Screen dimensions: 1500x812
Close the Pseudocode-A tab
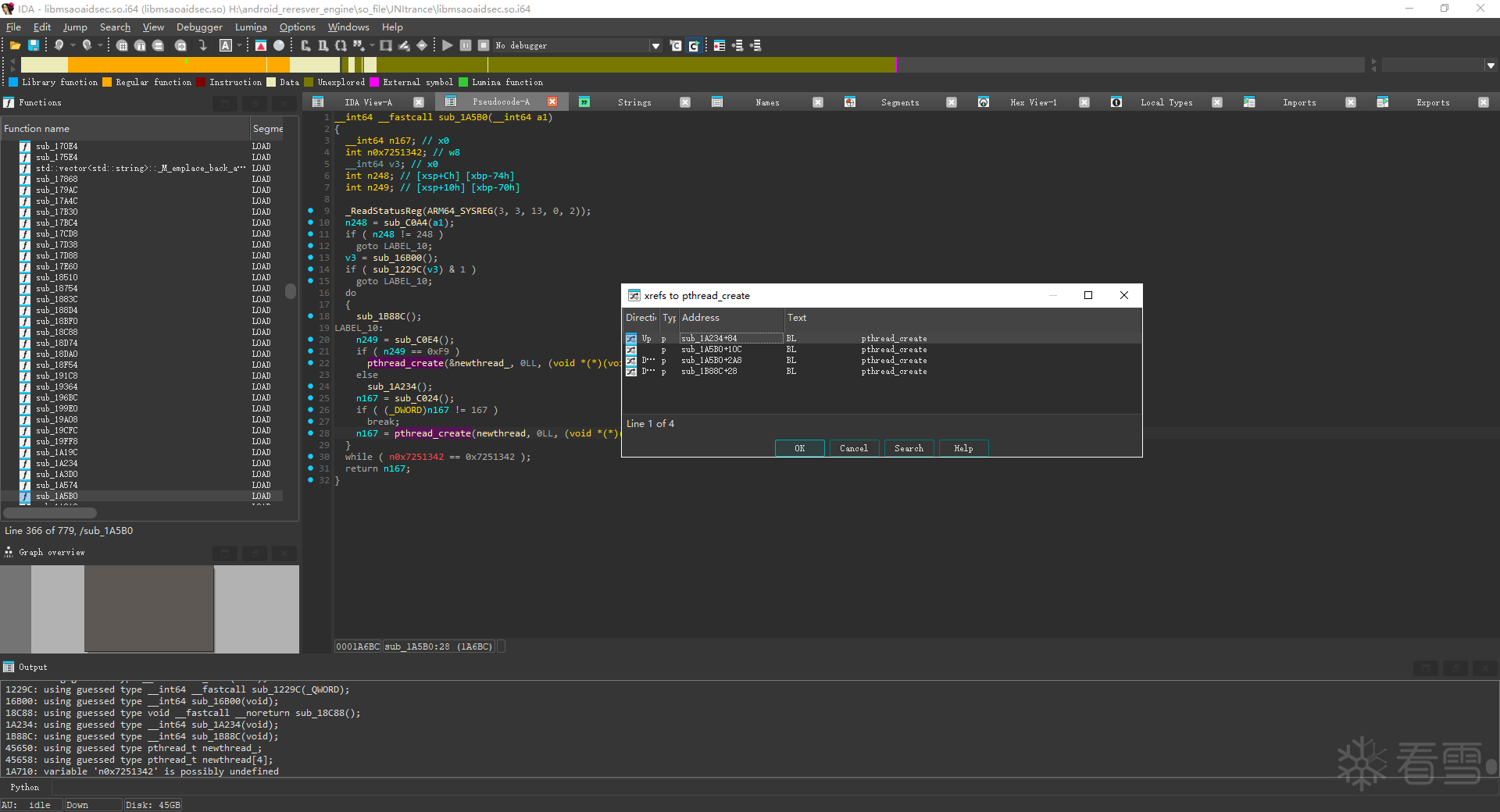pyautogui.click(x=552, y=102)
